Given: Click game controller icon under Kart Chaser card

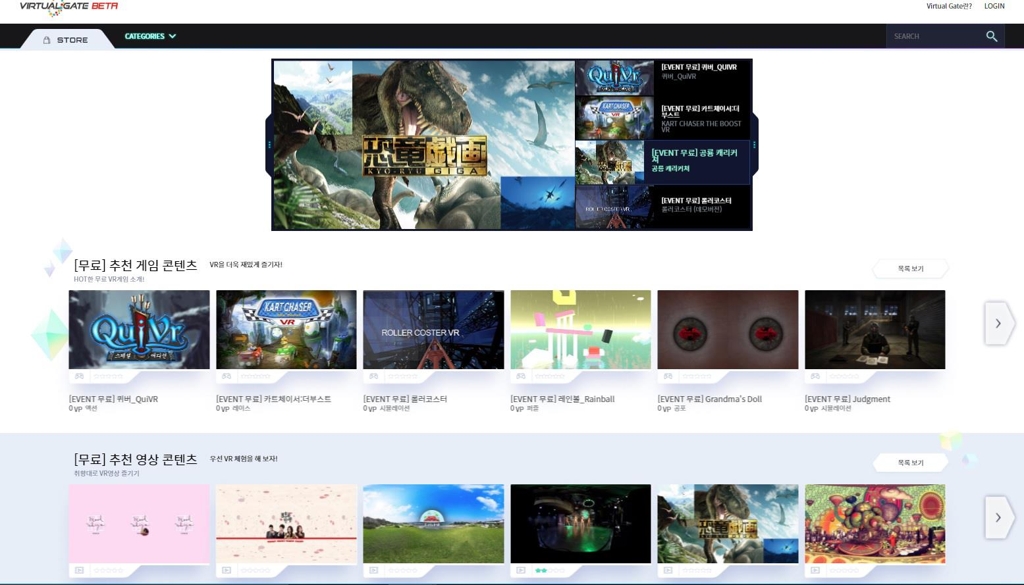Looking at the screenshot, I should point(226,377).
